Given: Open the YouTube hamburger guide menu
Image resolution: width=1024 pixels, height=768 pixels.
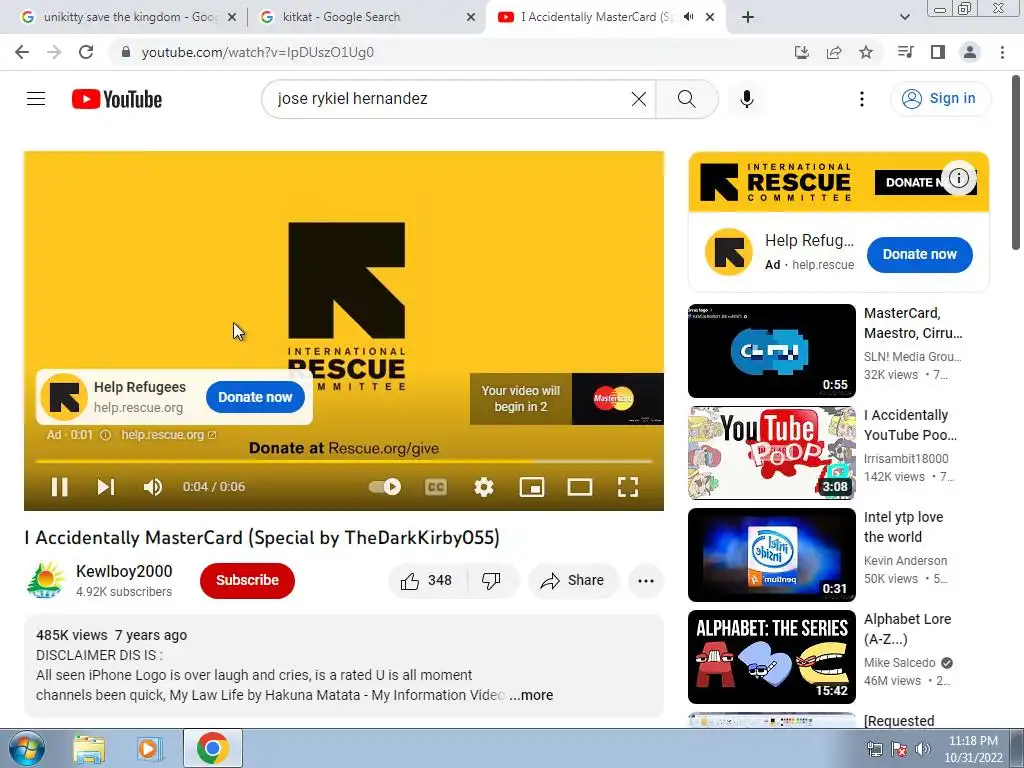Looking at the screenshot, I should (36, 99).
